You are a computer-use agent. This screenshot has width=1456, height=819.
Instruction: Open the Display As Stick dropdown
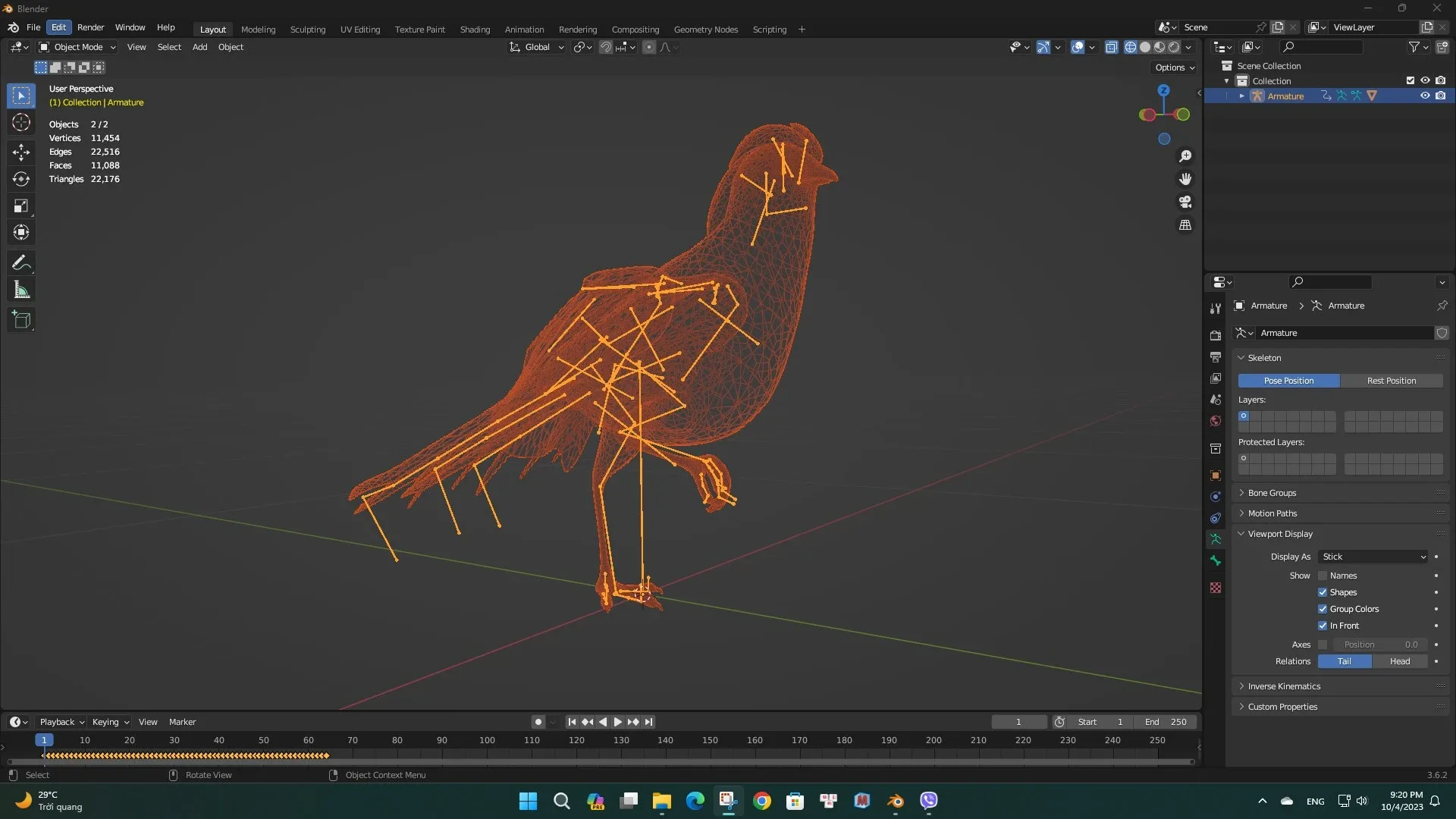(1373, 557)
